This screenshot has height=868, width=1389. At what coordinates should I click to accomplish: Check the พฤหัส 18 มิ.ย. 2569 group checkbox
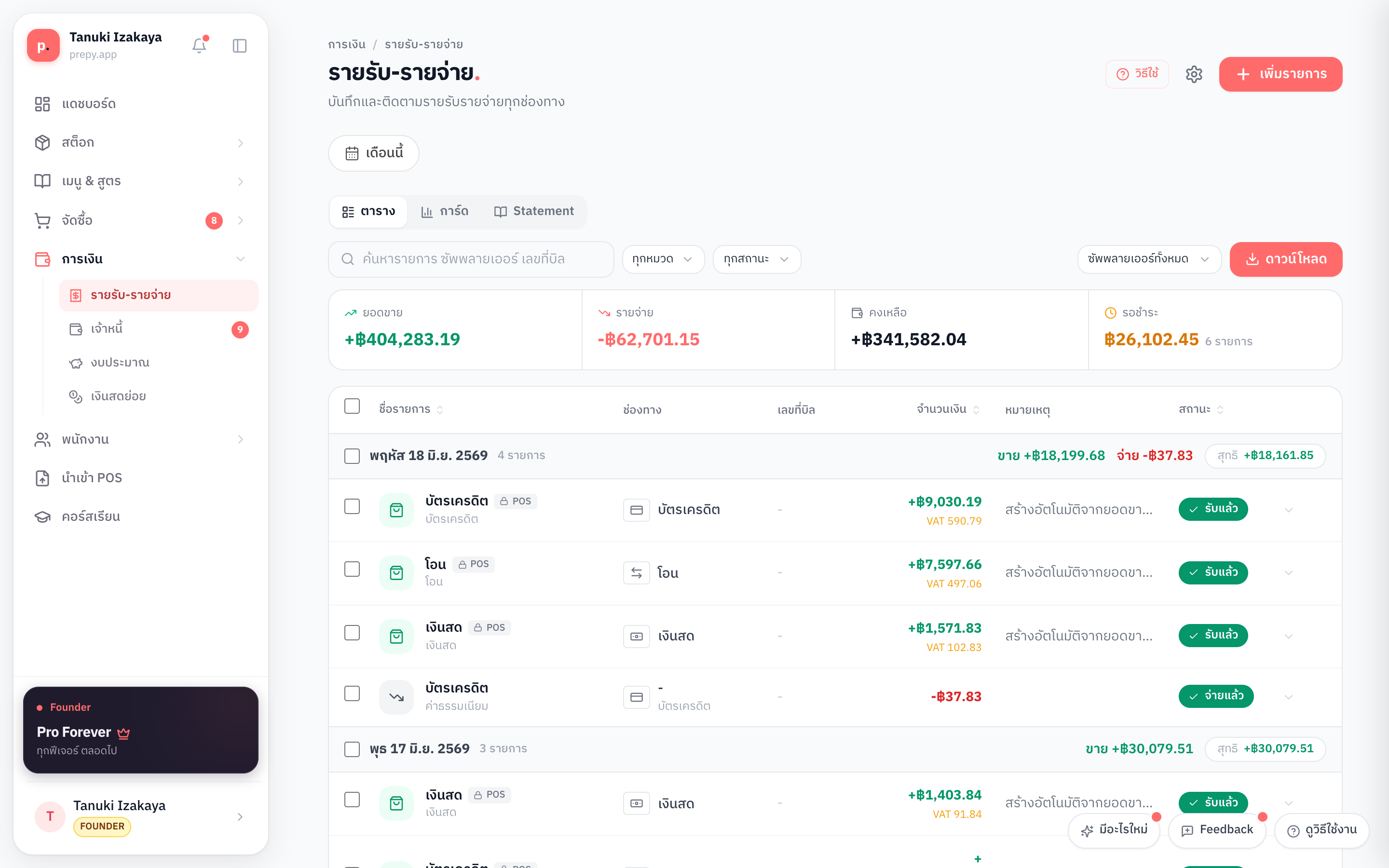click(352, 456)
